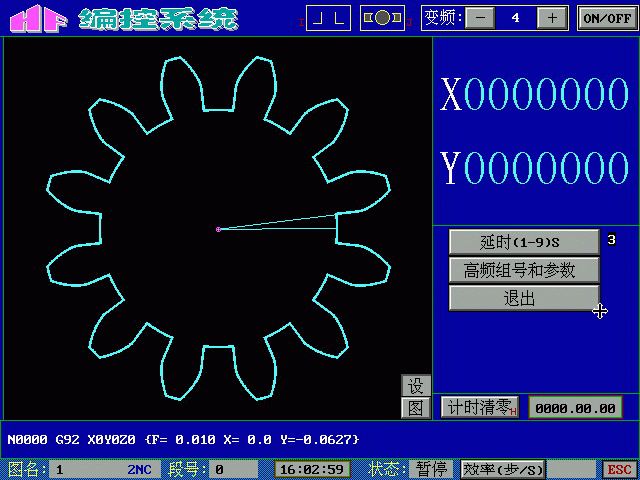The height and width of the screenshot is (480, 640).
Task: Click the 段号 segment number field
Action: coord(234,469)
